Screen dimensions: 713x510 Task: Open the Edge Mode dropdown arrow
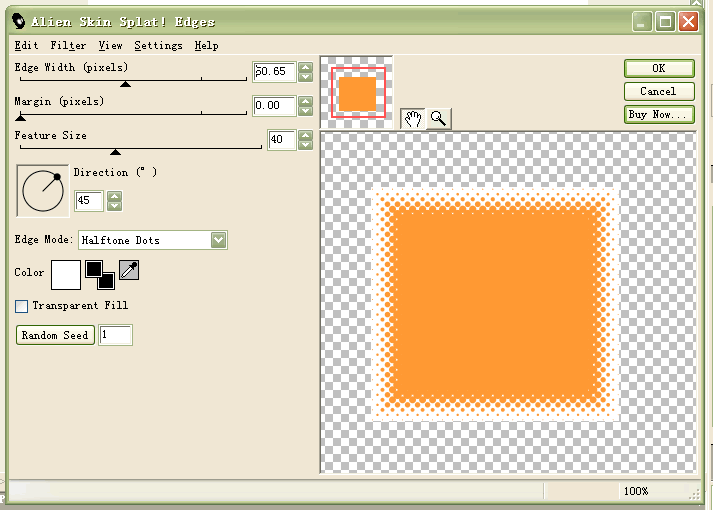coord(219,240)
